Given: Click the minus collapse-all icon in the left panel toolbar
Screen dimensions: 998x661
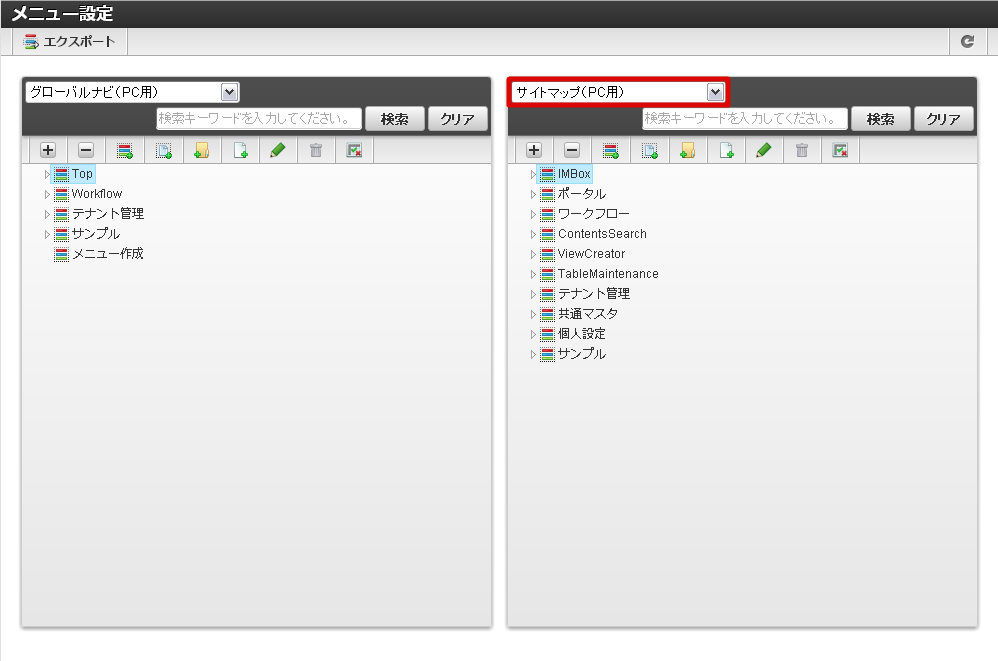Looking at the screenshot, I should (x=86, y=150).
